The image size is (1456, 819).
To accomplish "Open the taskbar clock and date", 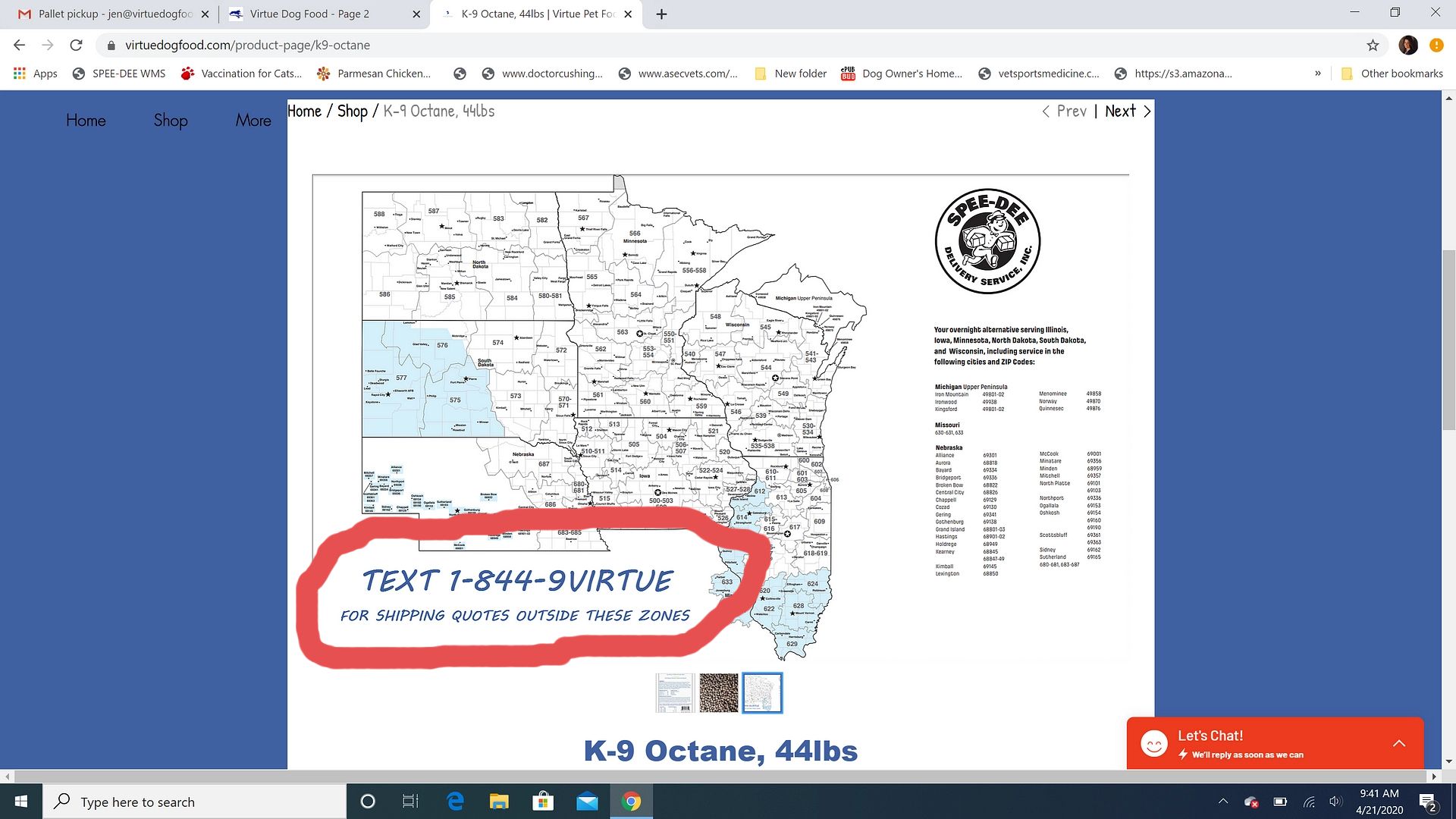I will [1379, 802].
